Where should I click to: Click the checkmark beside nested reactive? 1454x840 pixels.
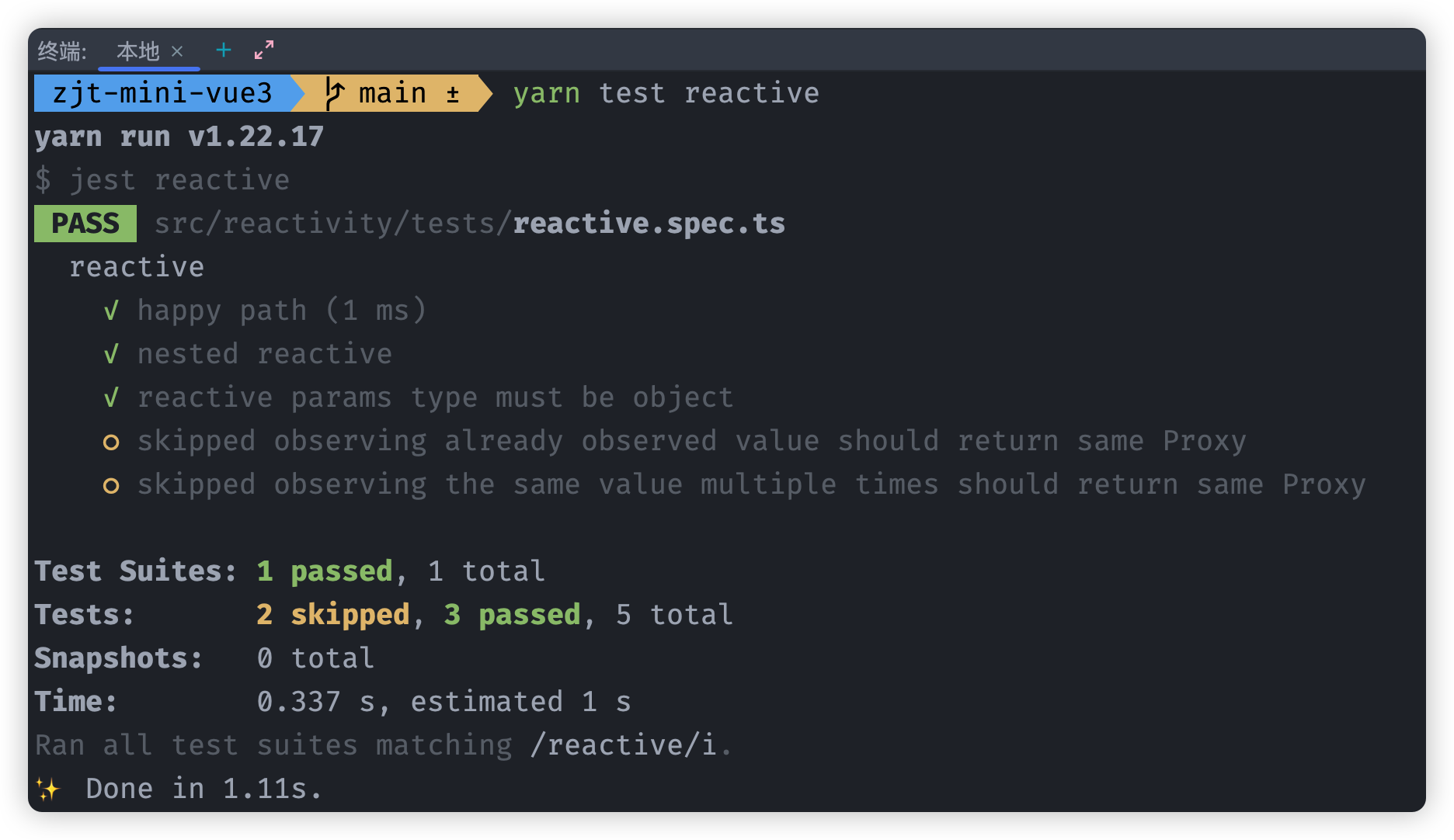[111, 354]
